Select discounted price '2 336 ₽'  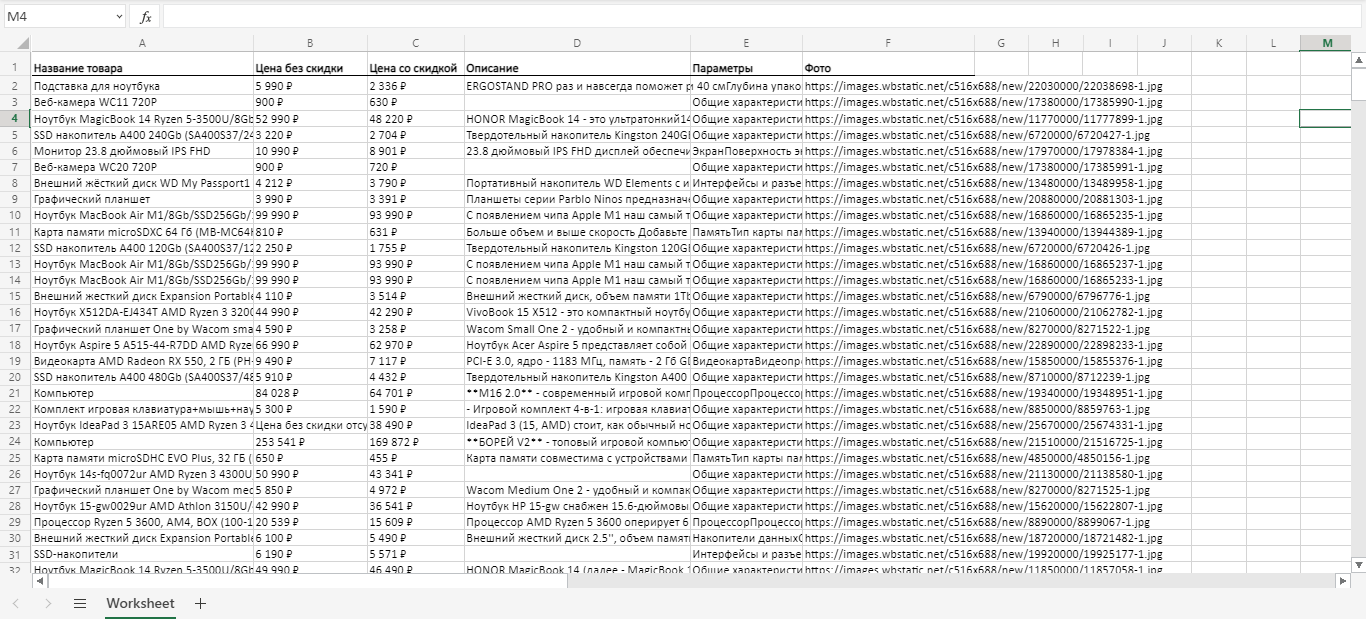(x=416, y=86)
